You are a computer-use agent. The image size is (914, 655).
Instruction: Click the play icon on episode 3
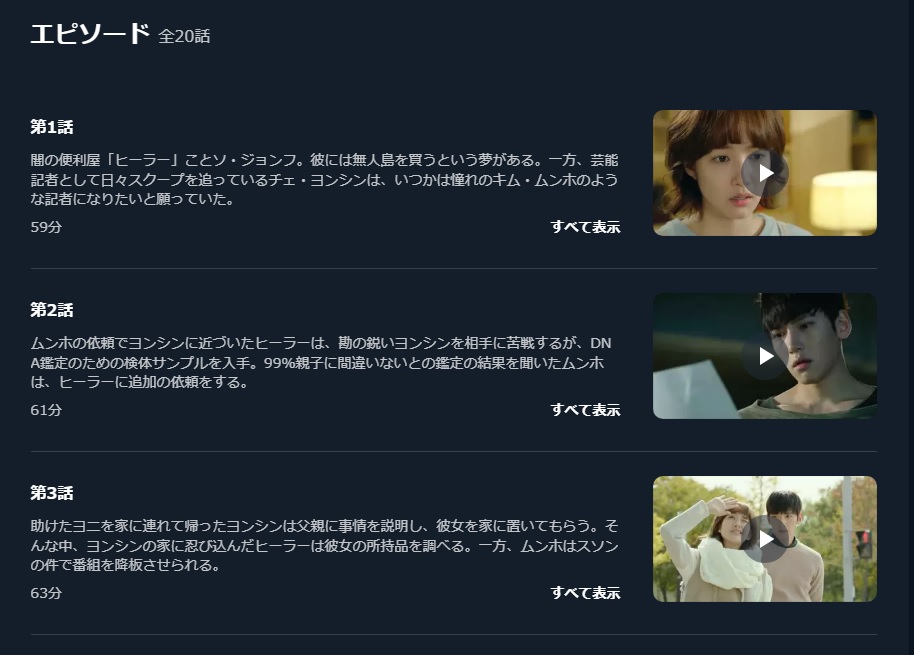(765, 539)
